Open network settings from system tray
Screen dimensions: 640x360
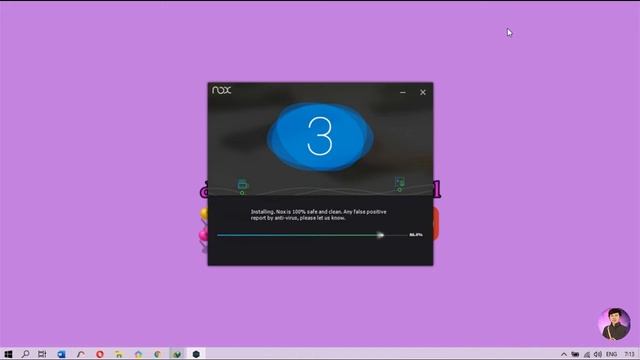click(x=587, y=354)
